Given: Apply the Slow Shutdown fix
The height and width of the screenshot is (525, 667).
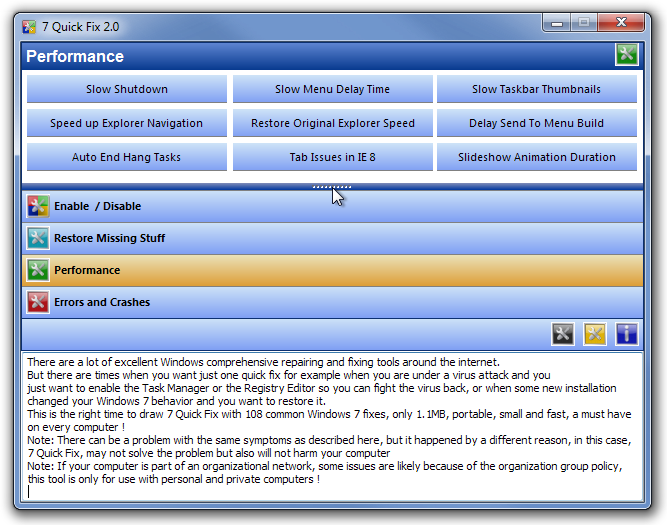Looking at the screenshot, I should (x=127, y=89).
